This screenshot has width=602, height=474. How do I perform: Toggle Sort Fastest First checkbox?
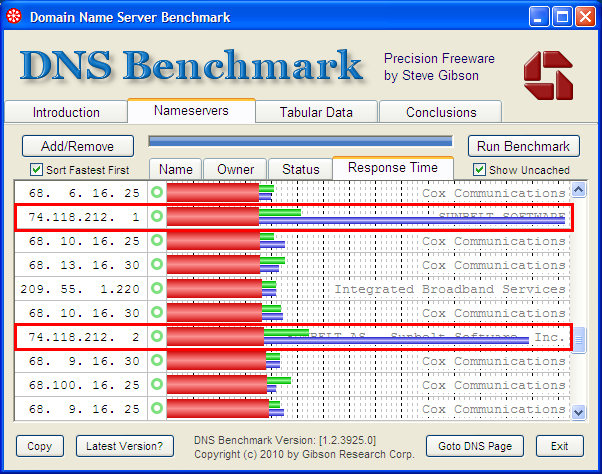36,169
